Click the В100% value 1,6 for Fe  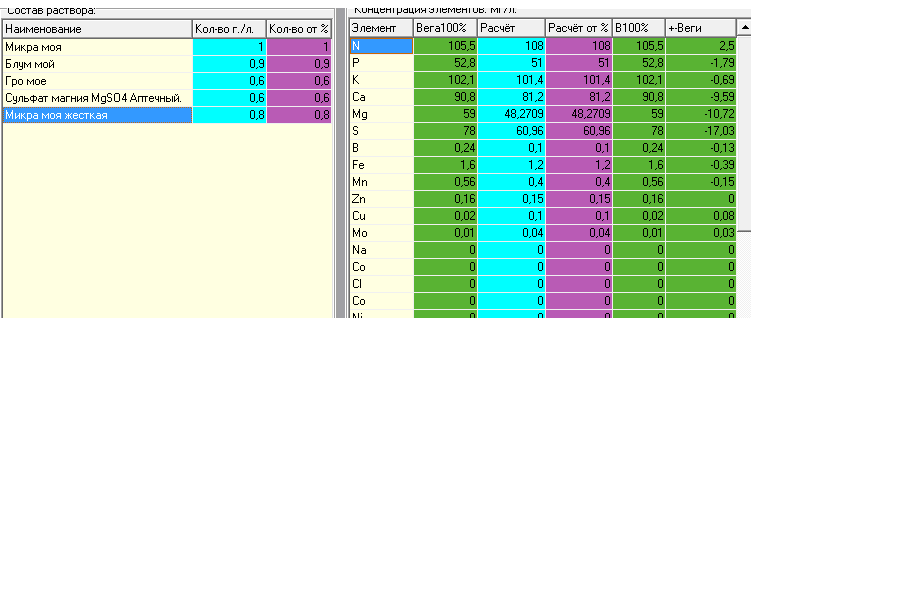(638, 165)
